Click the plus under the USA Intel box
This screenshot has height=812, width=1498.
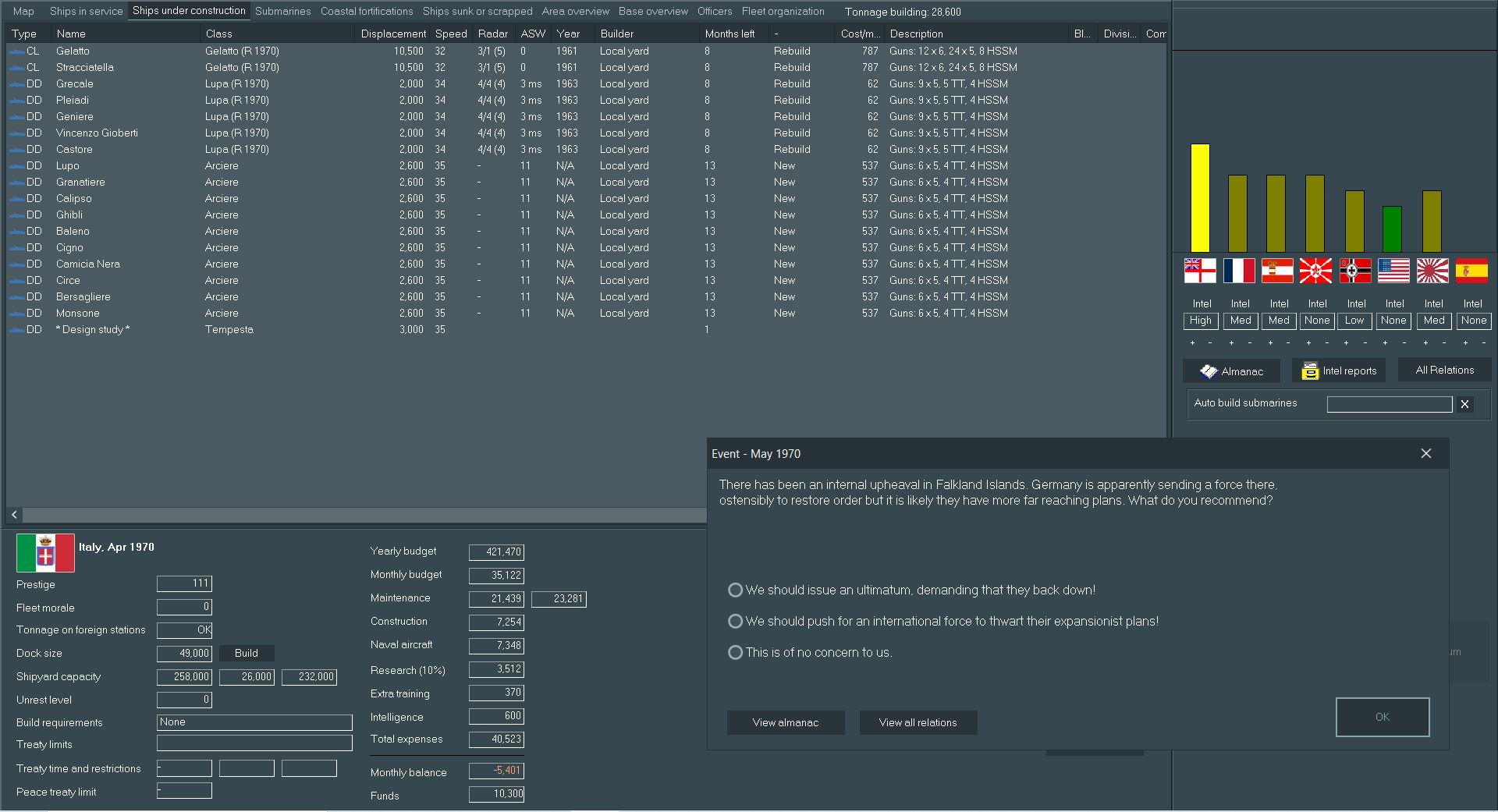click(1385, 343)
